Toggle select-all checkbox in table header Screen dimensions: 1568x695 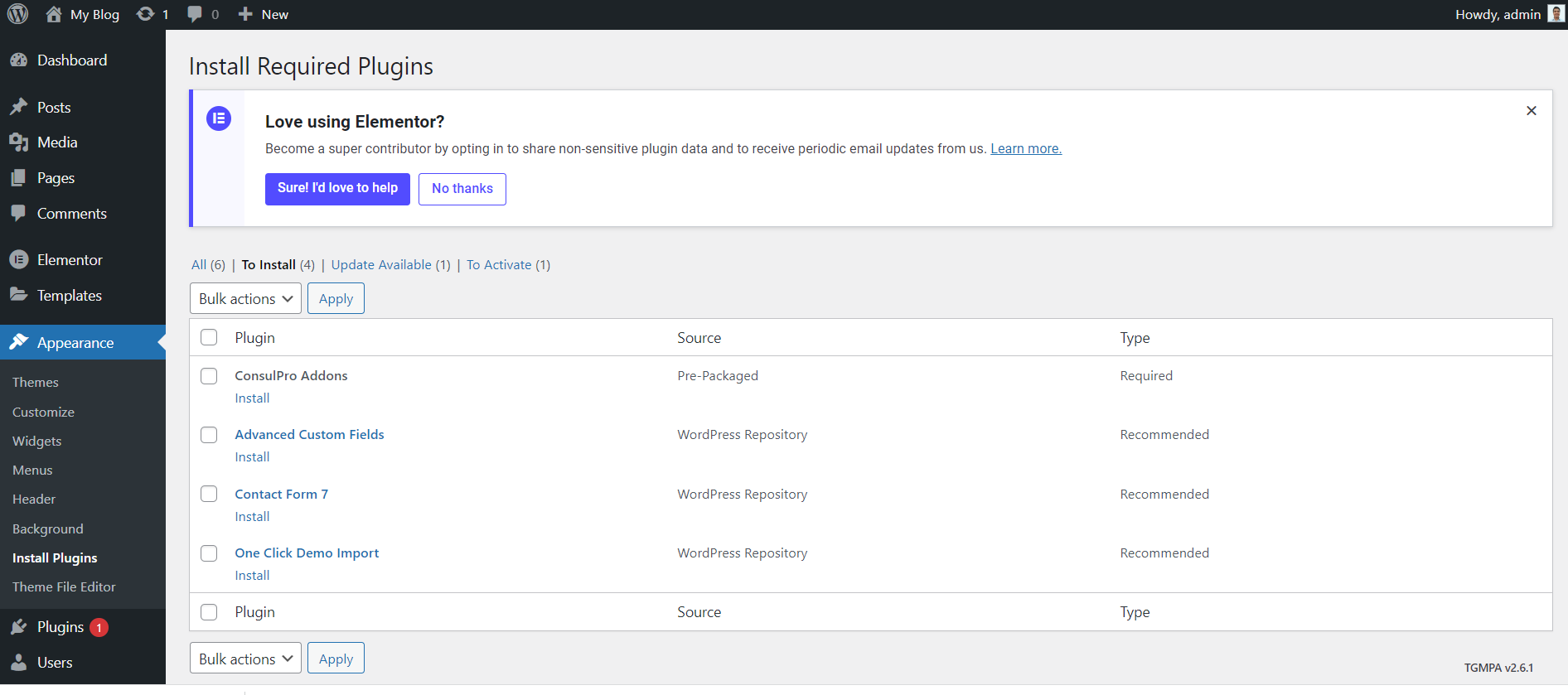209,337
